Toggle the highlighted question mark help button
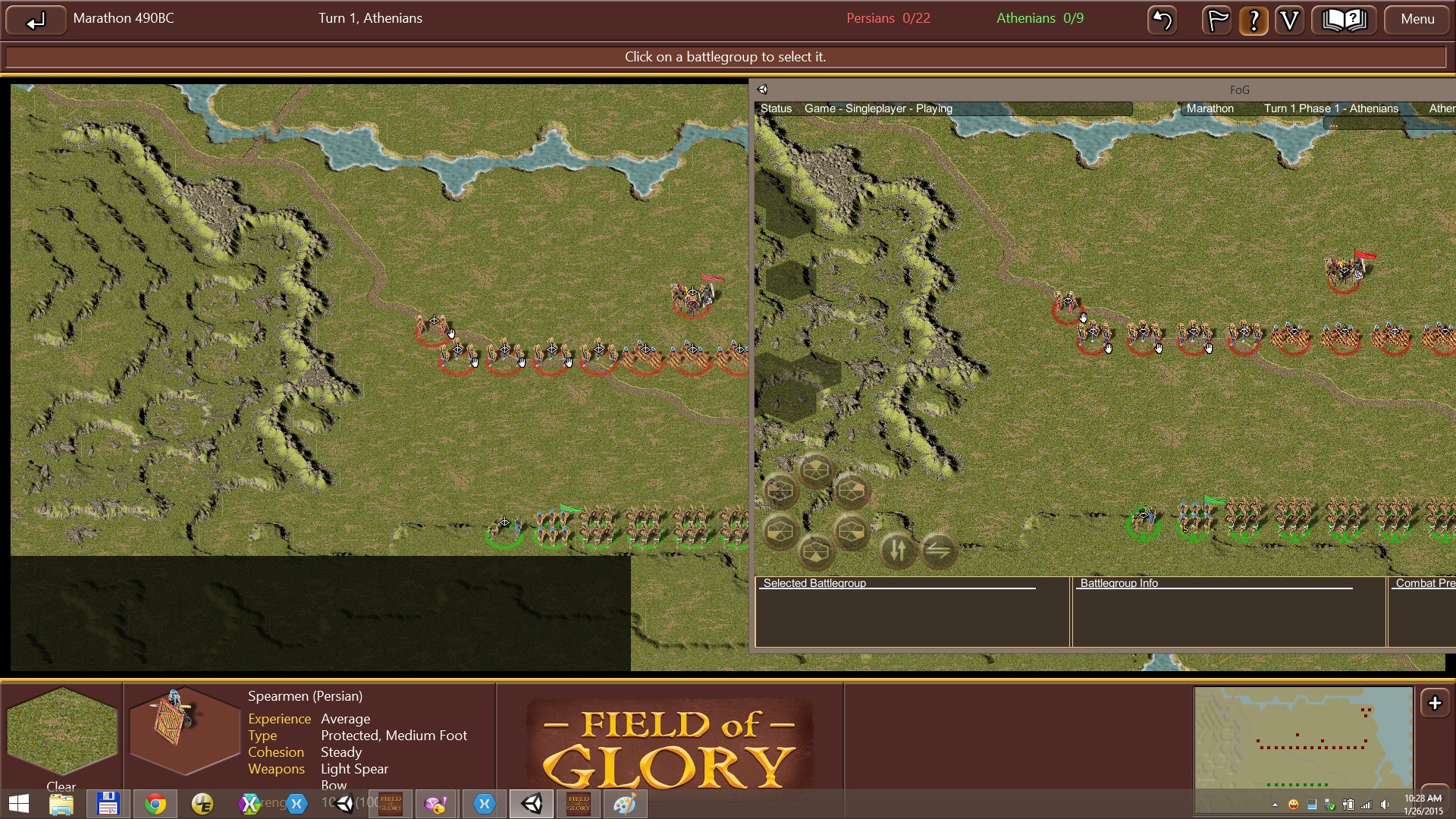The image size is (1456, 819). pyautogui.click(x=1254, y=20)
